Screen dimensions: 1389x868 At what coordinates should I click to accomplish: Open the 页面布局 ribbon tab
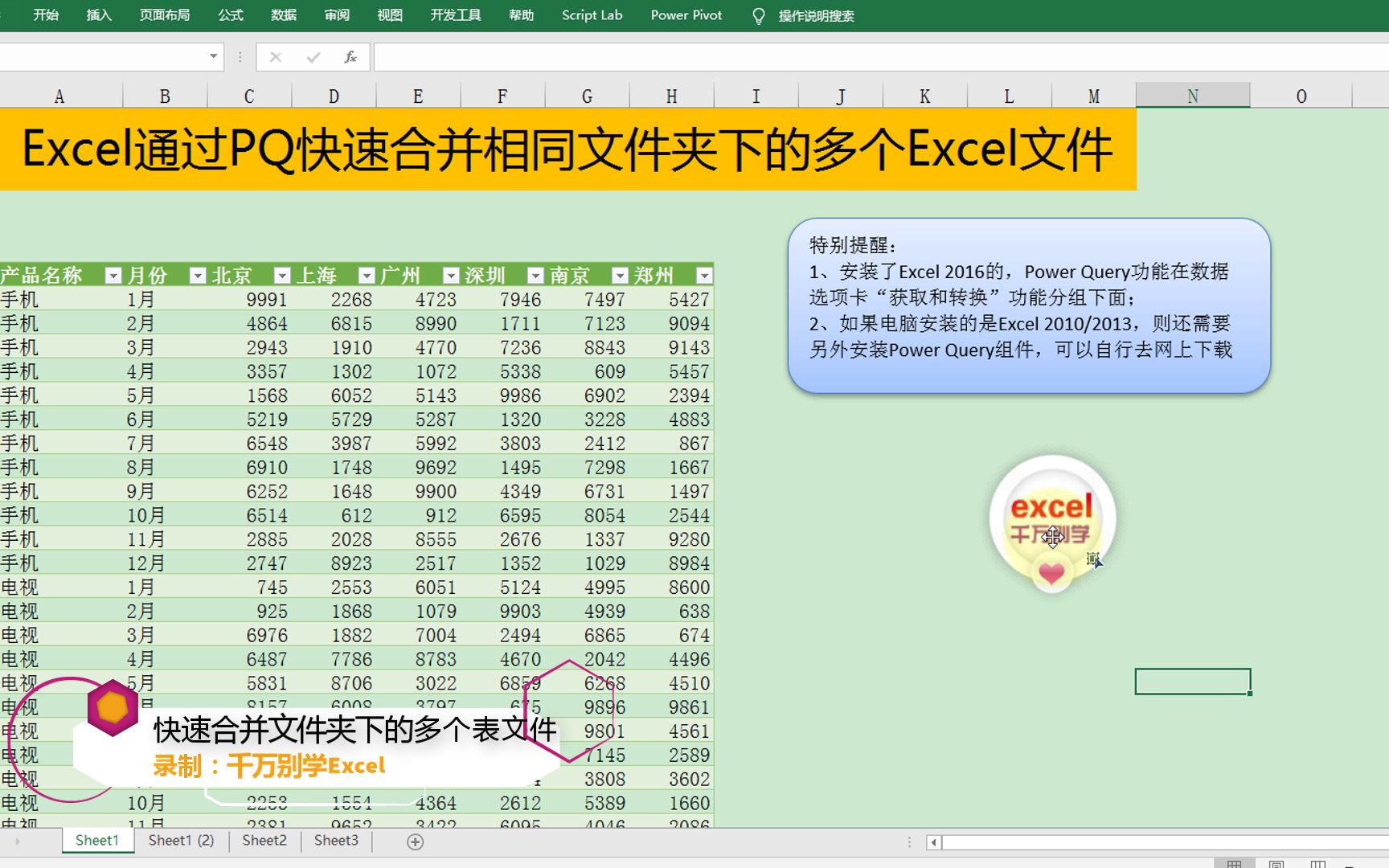pos(165,15)
